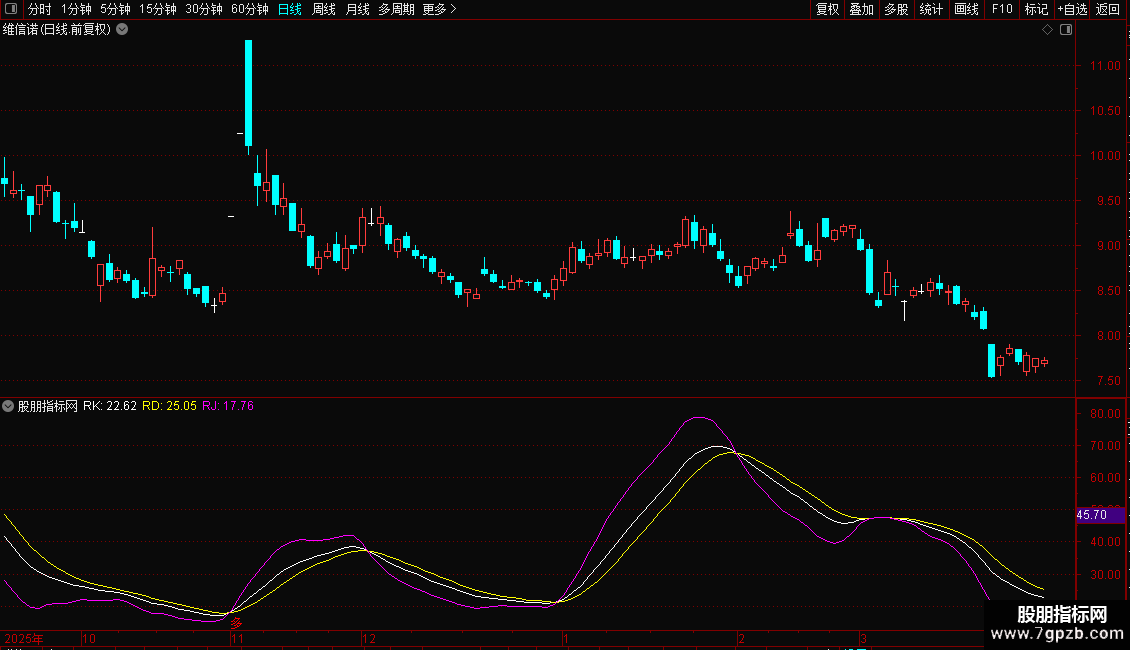Select the 周线 weekly period tab
The height and width of the screenshot is (650, 1130).
[x=324, y=9]
